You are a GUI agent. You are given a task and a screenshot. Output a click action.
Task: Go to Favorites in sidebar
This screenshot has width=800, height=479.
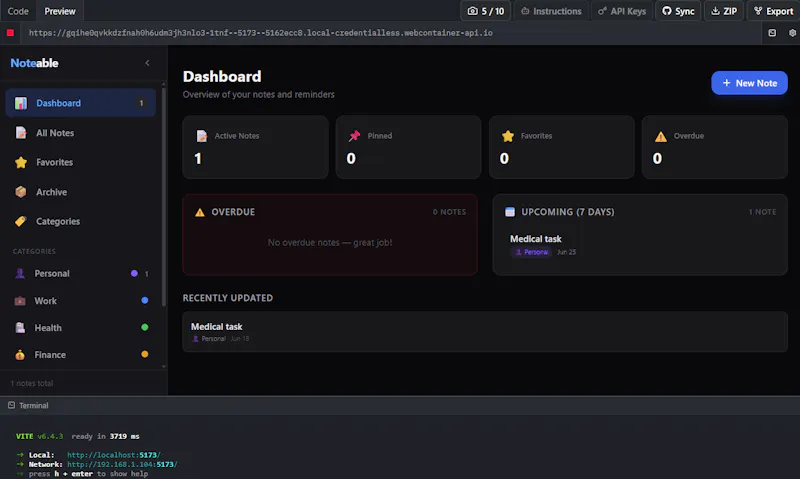81,162
